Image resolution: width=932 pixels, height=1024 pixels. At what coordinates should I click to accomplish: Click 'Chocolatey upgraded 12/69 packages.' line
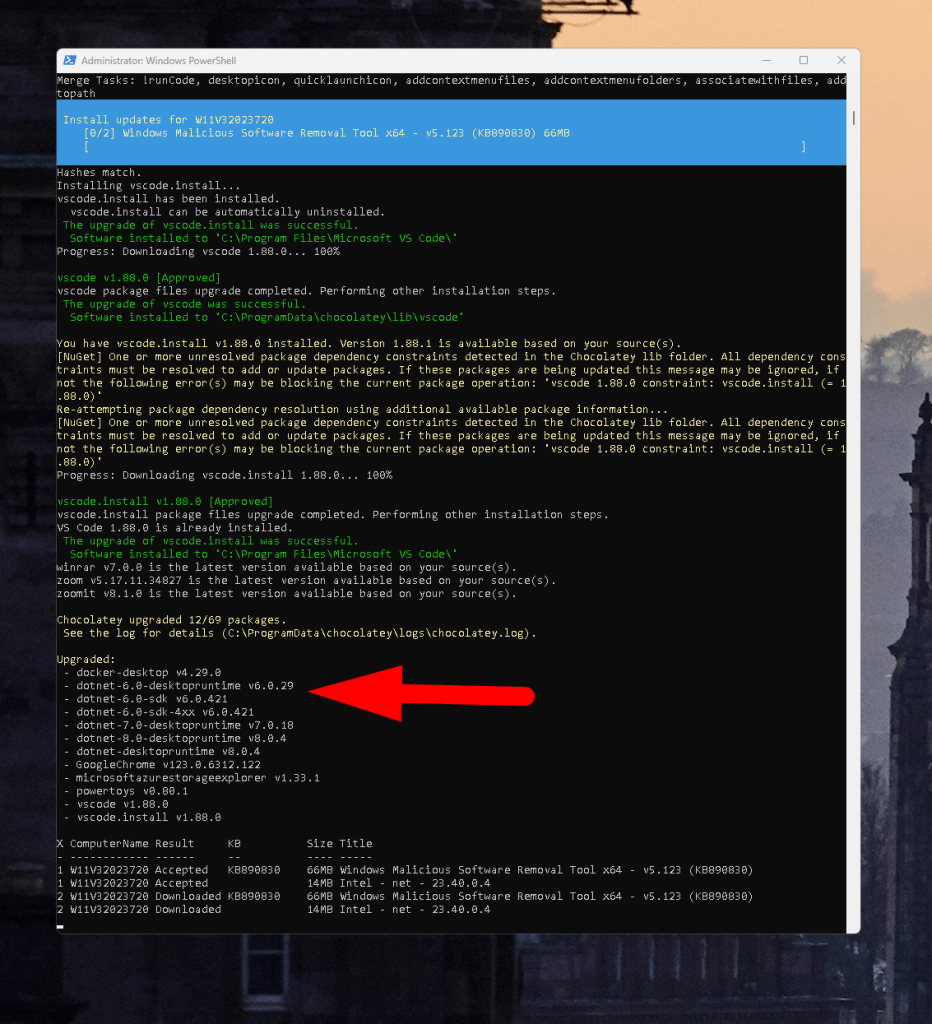click(x=171, y=619)
